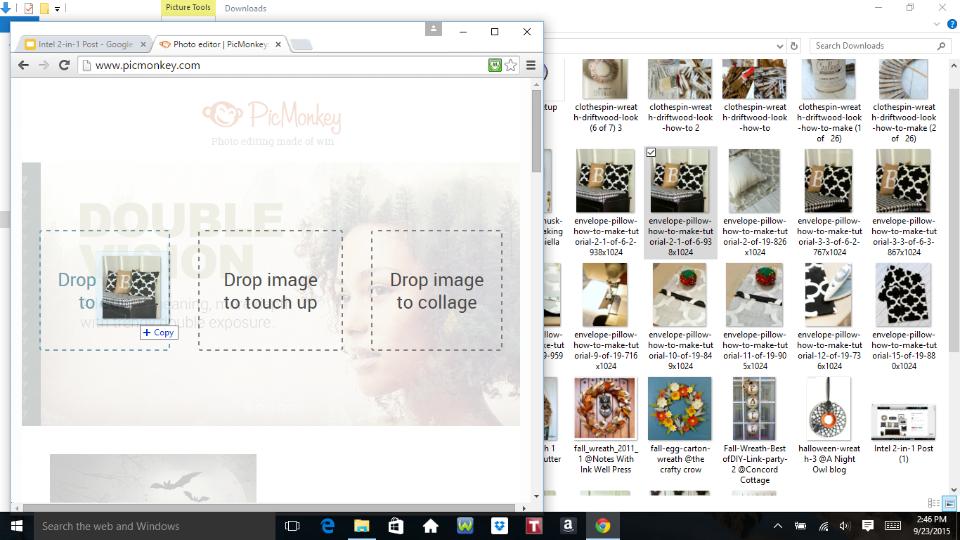Screen dimensions: 960x540
Task: Select the Photo editor PicMonkey tab
Action: coord(220,44)
